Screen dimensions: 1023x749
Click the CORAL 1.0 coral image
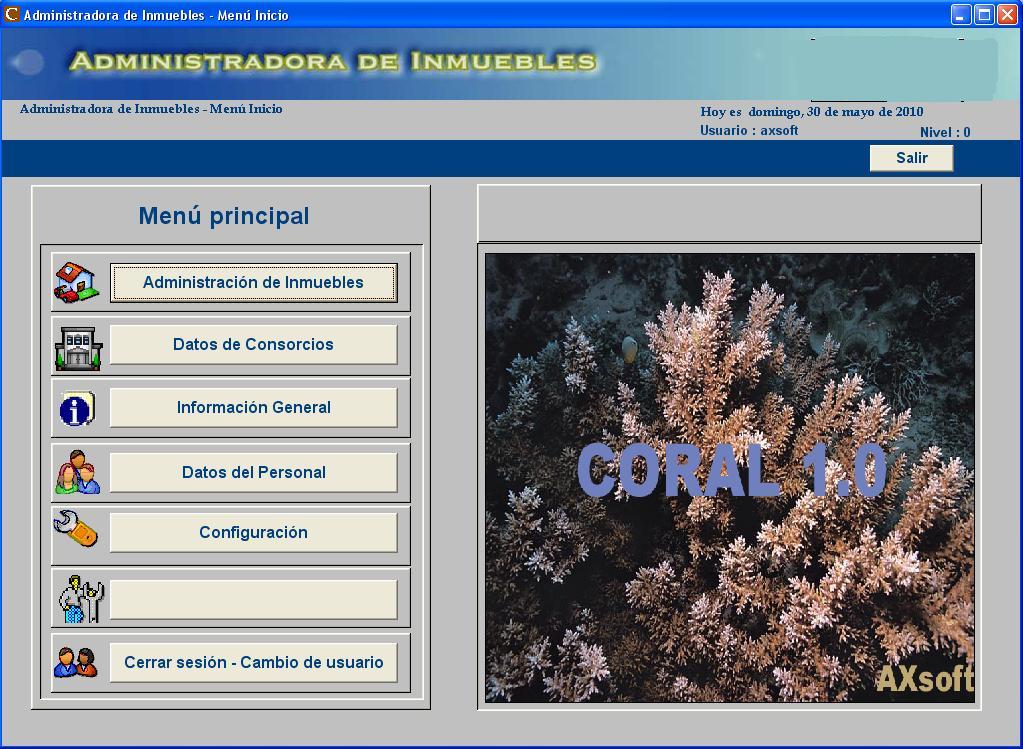(x=729, y=478)
